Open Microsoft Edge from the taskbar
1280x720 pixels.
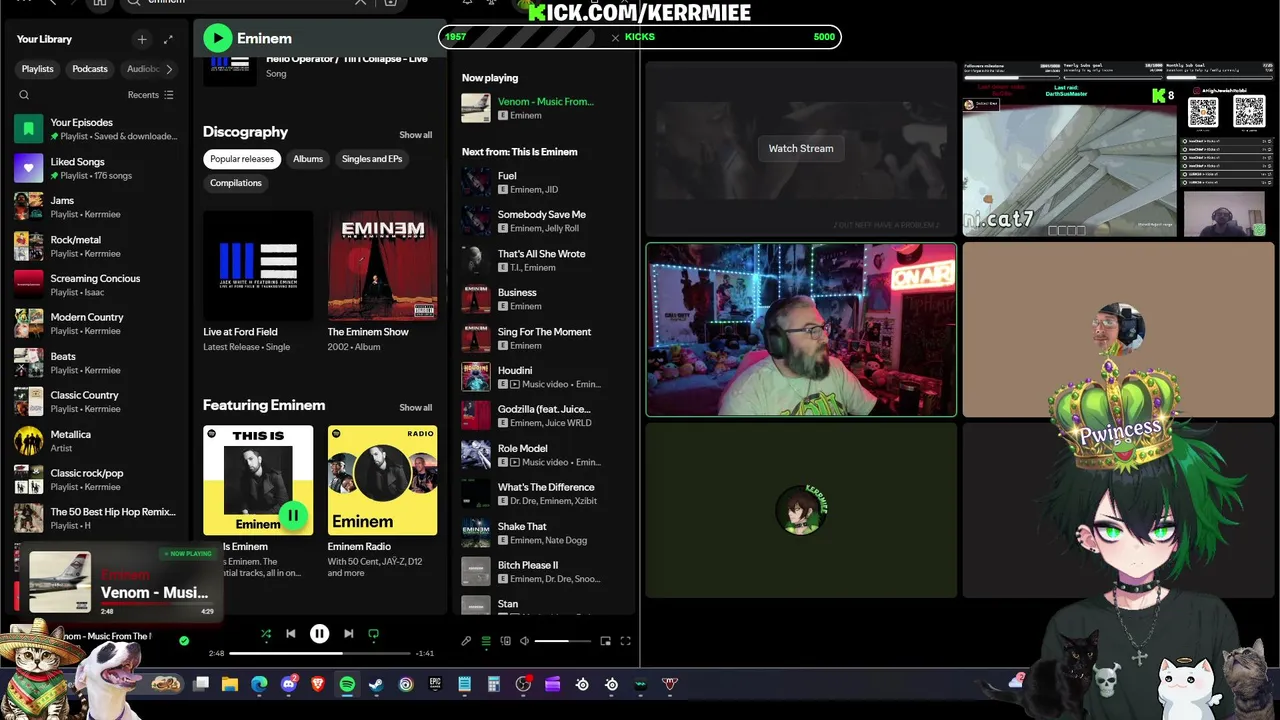click(260, 684)
